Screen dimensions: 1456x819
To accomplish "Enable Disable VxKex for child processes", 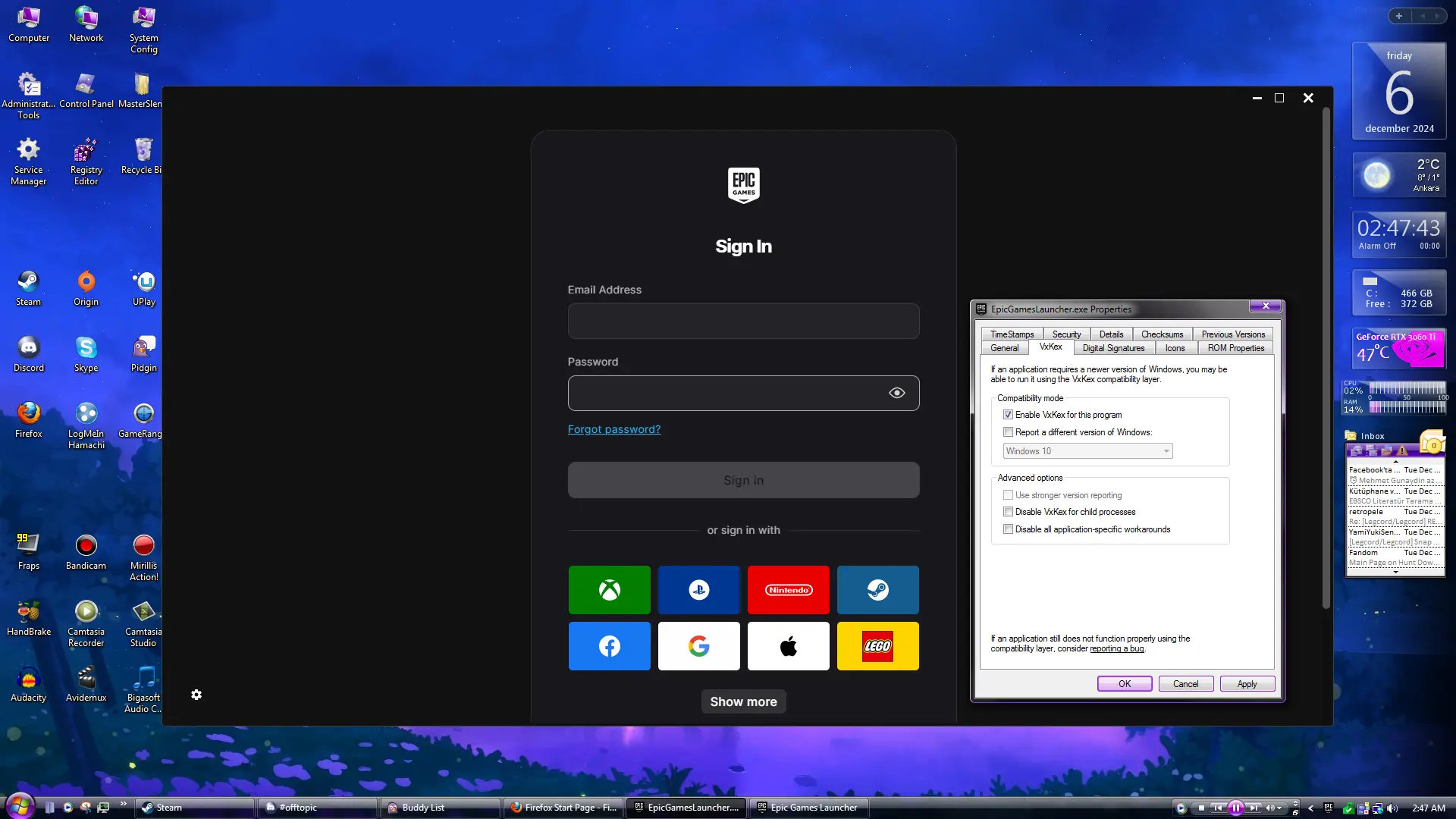I will click(x=1008, y=512).
